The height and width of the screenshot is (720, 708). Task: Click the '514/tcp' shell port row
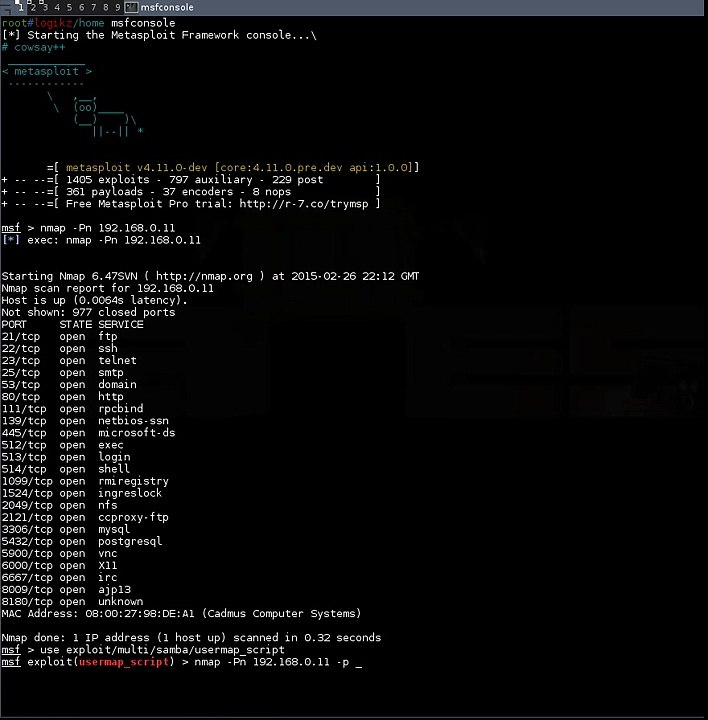pos(66,469)
